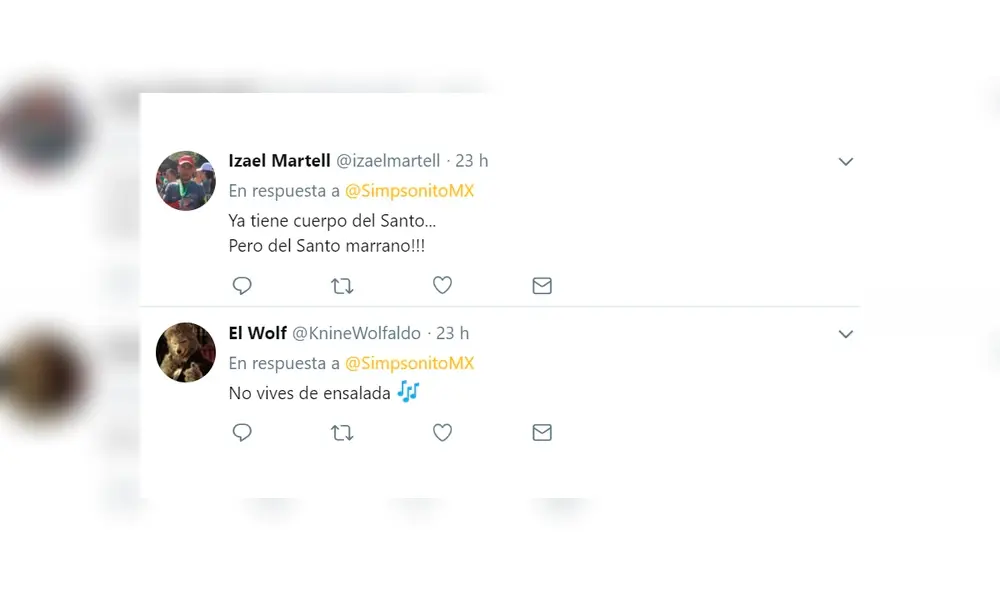This screenshot has width=1000, height=590.
Task: Click the musical notes emoji in El Wolf's tweet
Action: tap(408, 393)
